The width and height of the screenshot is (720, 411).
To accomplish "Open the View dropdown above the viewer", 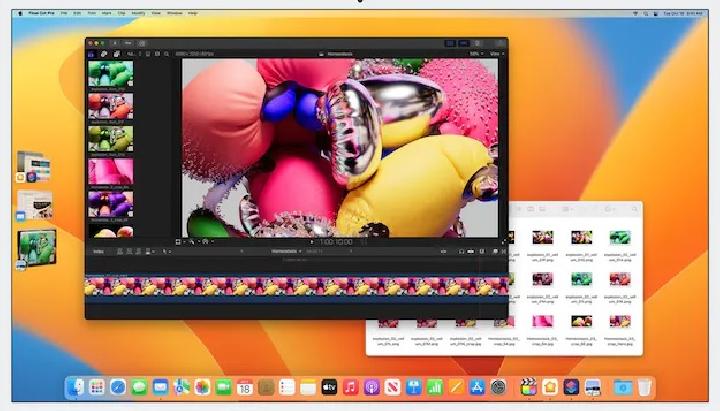I will coord(494,55).
